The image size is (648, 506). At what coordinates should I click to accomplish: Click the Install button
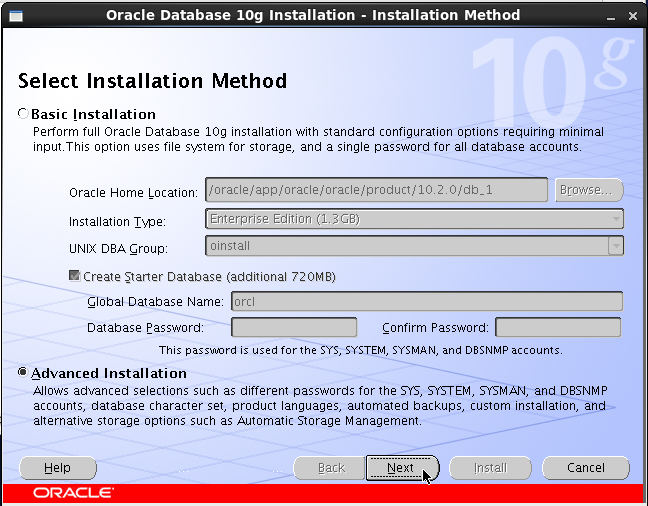coord(490,468)
